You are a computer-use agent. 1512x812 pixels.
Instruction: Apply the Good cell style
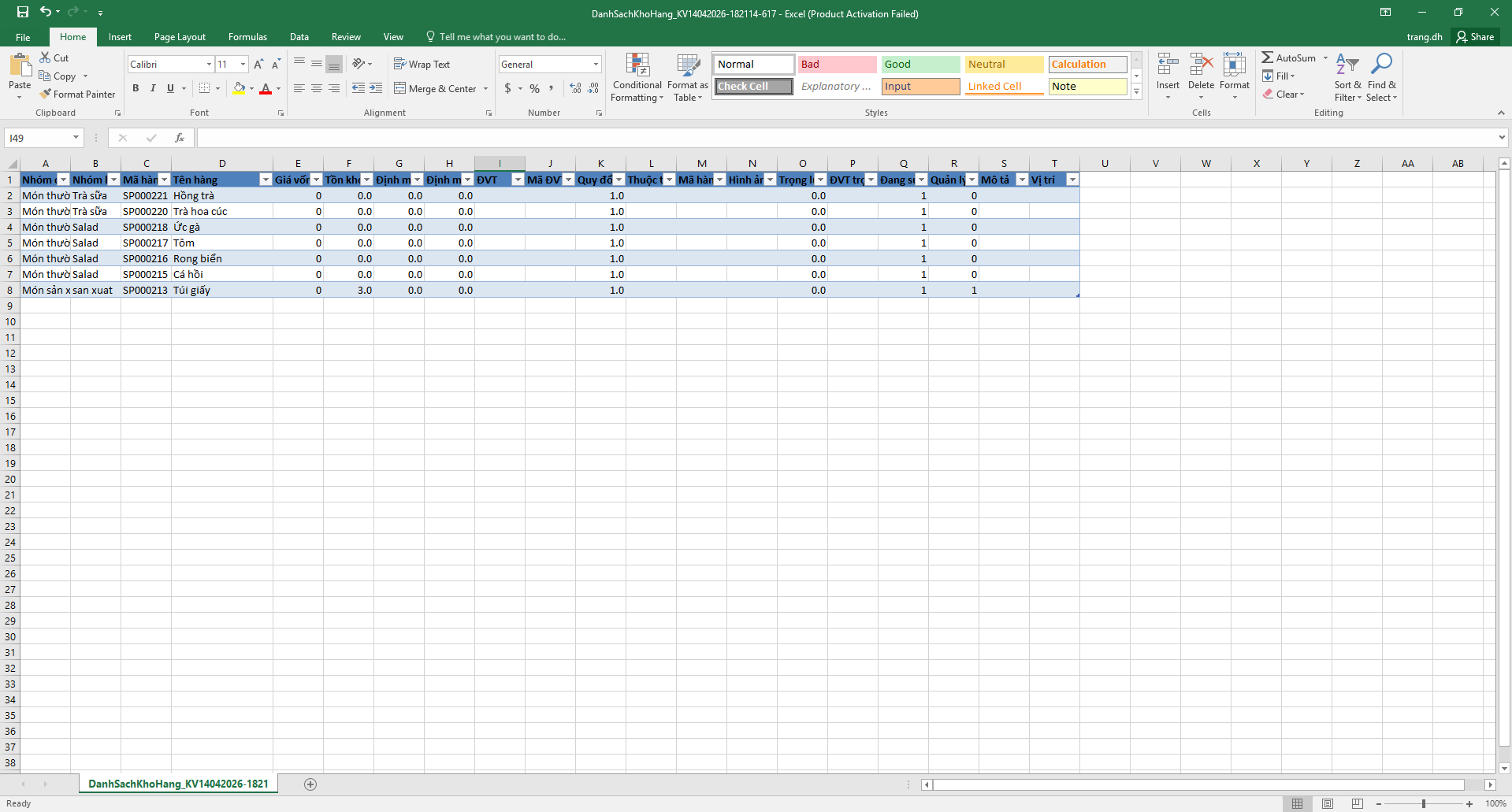920,65
